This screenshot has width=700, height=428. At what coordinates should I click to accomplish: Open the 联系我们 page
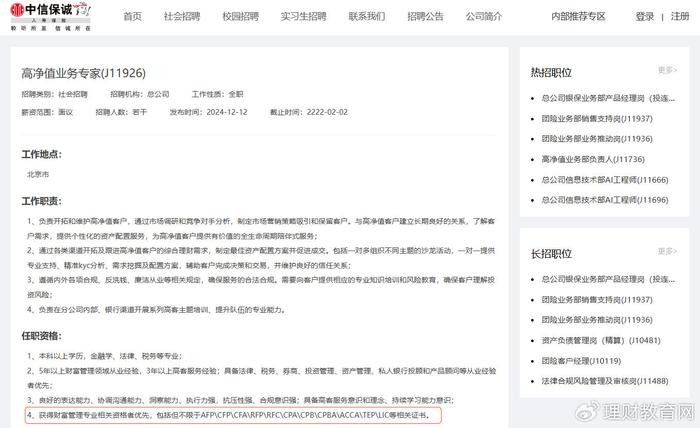pos(367,17)
